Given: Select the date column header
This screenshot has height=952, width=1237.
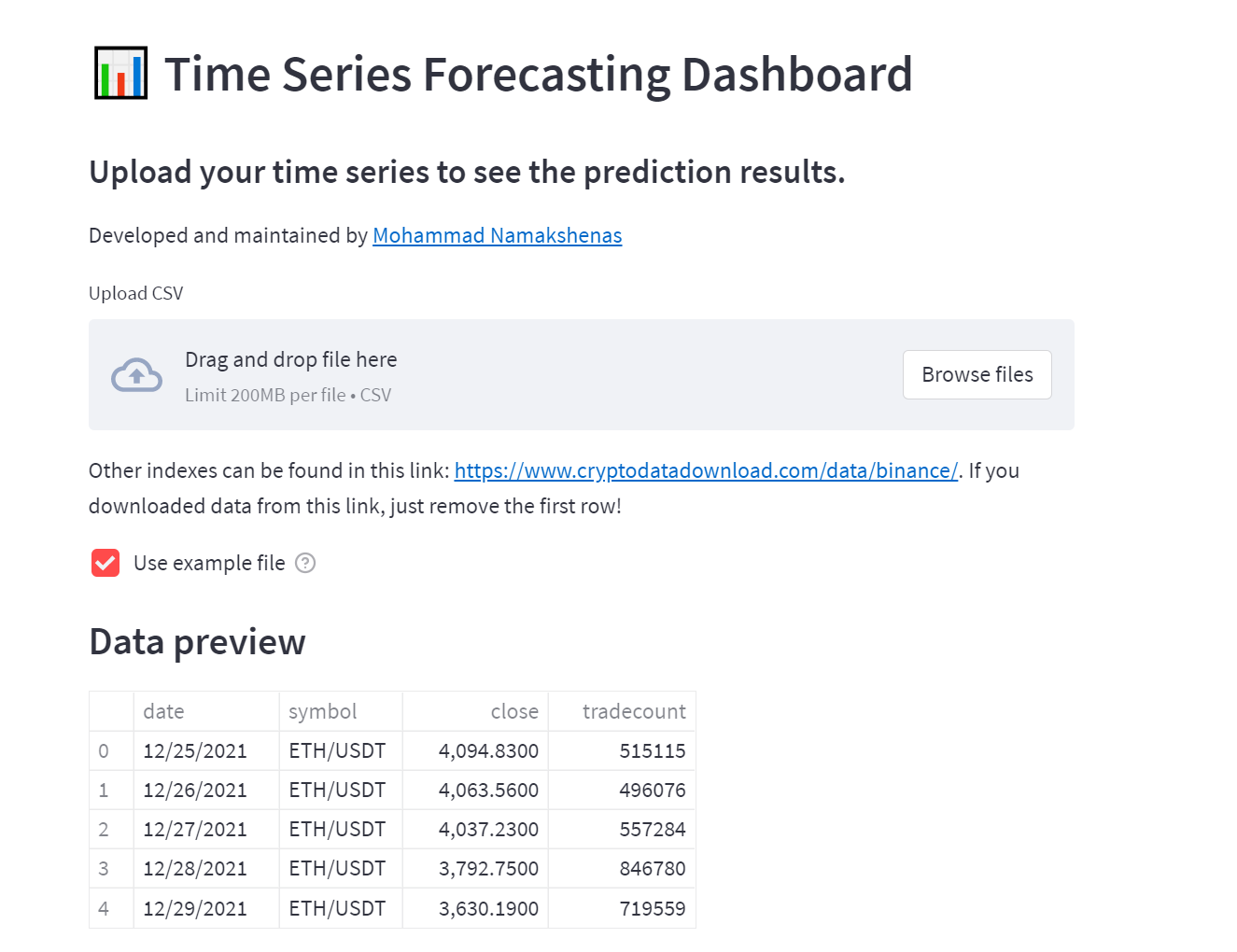Looking at the screenshot, I should (x=163, y=710).
